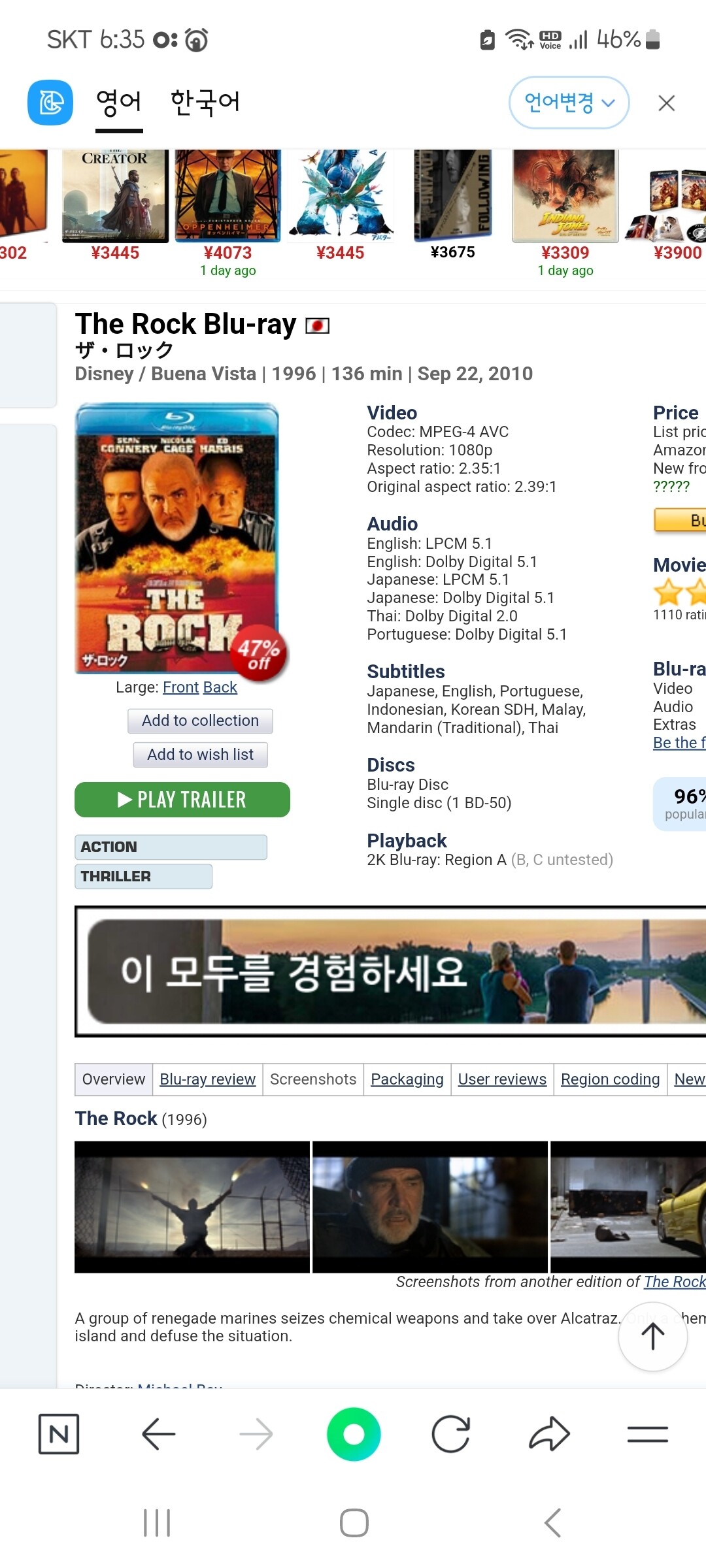Click Add to wish list button

(x=200, y=755)
